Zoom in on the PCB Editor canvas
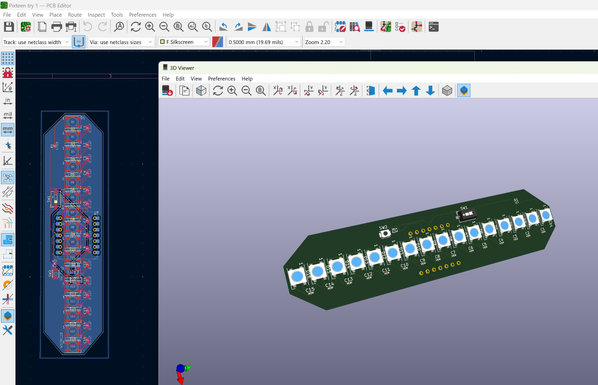 pyautogui.click(x=150, y=27)
